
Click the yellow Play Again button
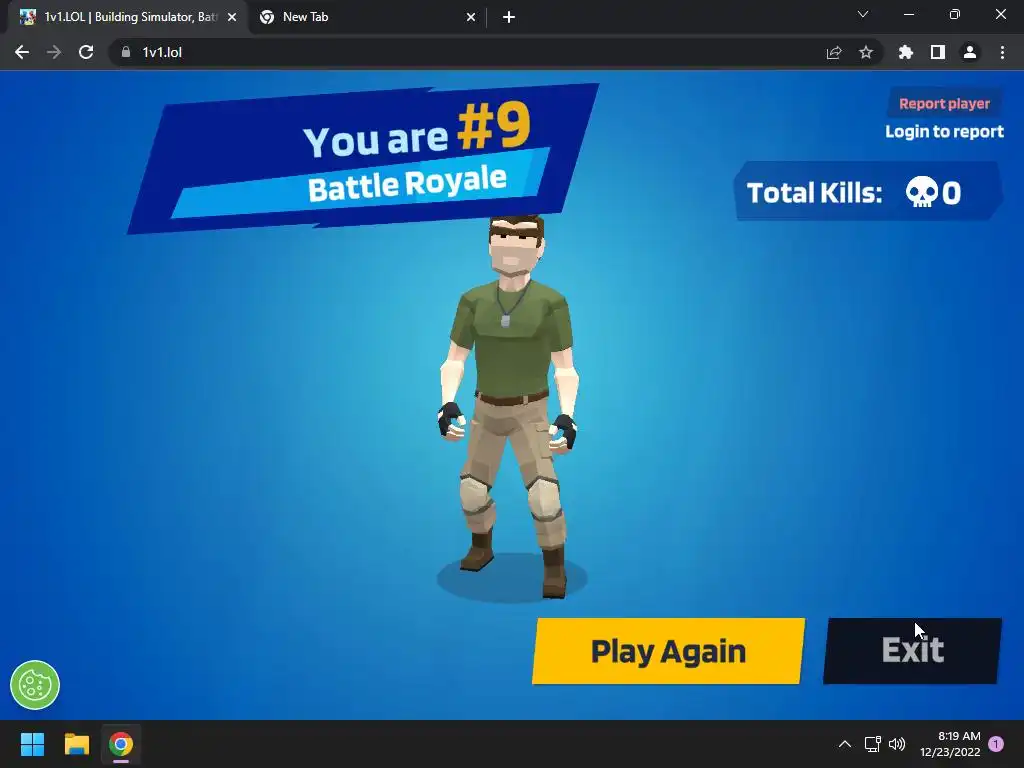click(x=668, y=651)
